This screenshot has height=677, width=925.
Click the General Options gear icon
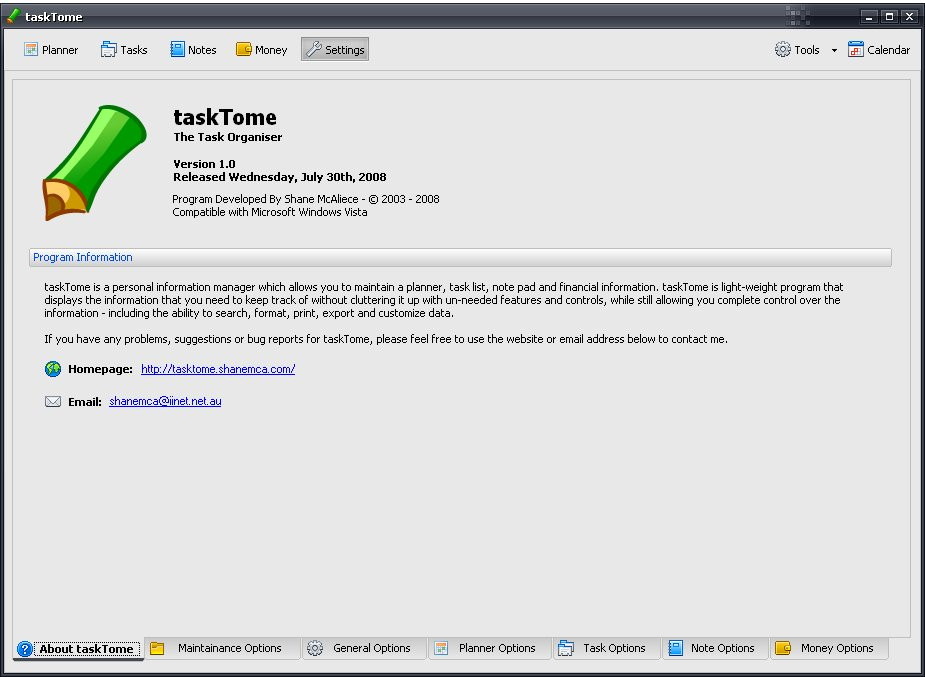[315, 648]
